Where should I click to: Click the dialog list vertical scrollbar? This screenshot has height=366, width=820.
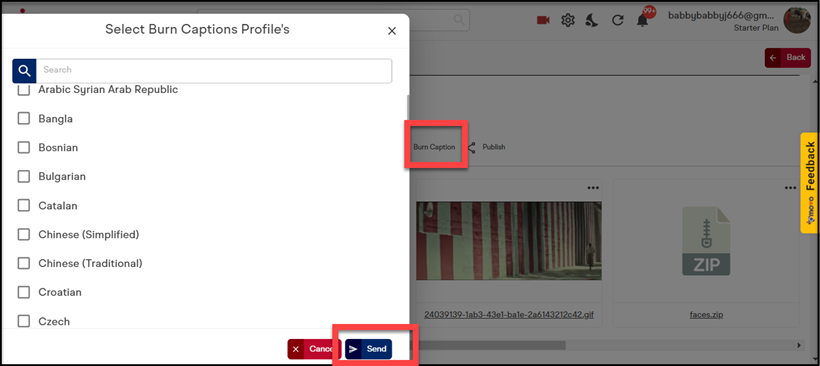(x=407, y=107)
